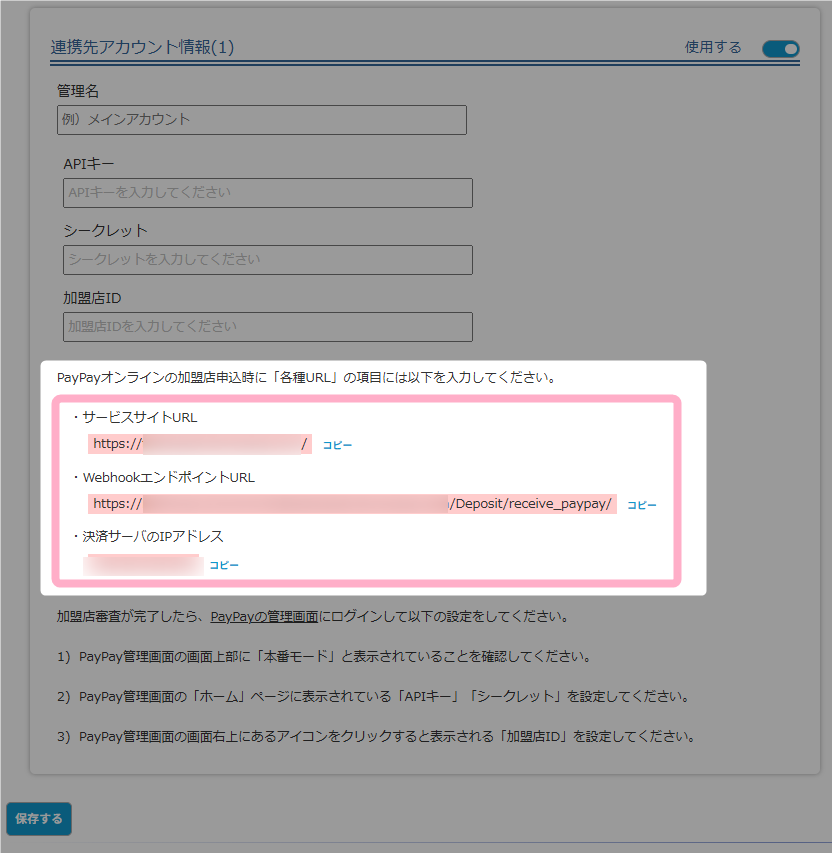Click the 管理名 input field
Image resolution: width=832 pixels, height=853 pixels.
[x=262, y=120]
